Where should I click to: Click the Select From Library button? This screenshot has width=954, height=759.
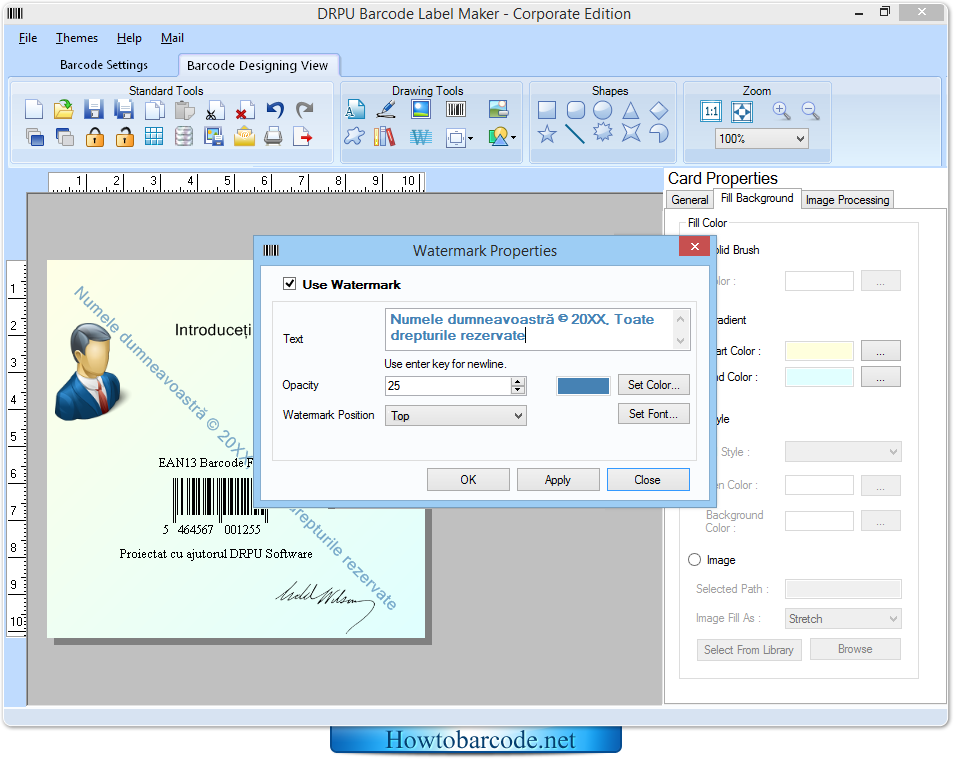click(x=749, y=650)
